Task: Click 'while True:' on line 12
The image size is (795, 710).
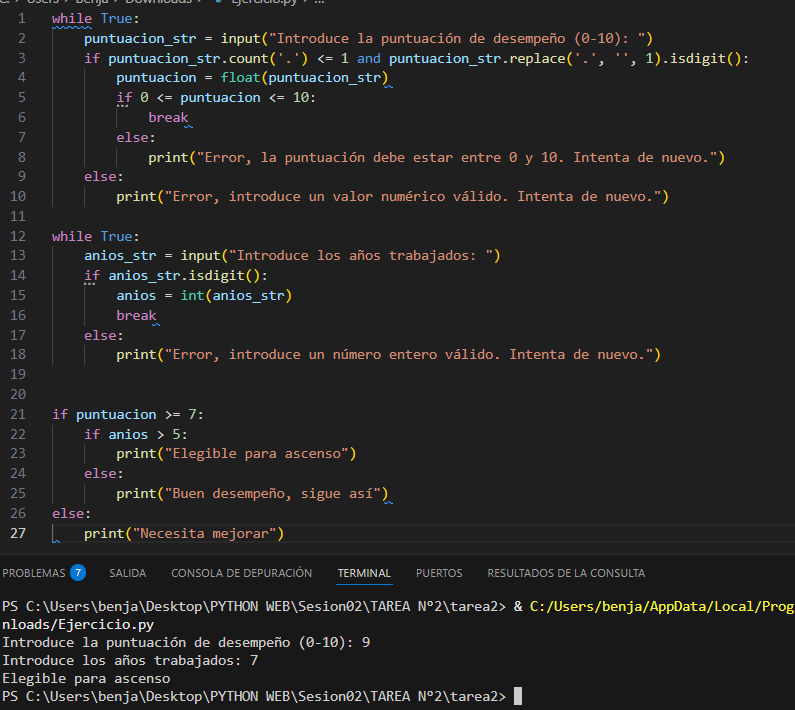Action: pos(95,236)
